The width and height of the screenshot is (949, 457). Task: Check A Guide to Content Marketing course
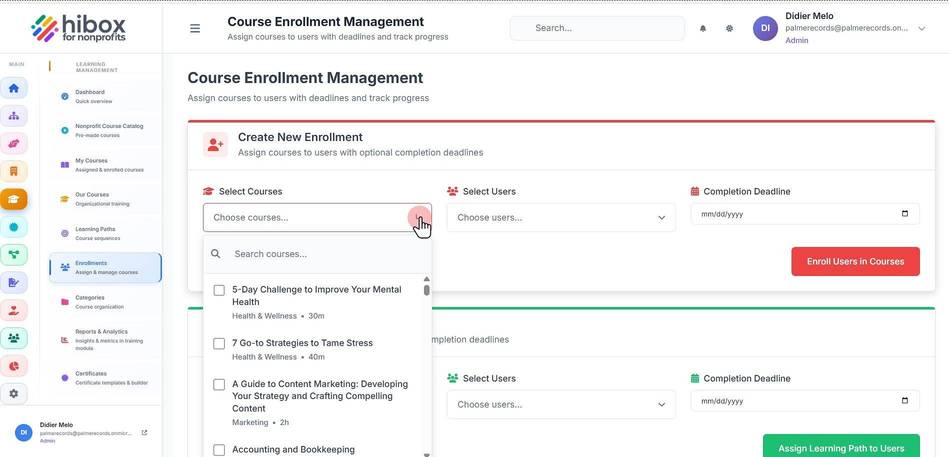(219, 385)
